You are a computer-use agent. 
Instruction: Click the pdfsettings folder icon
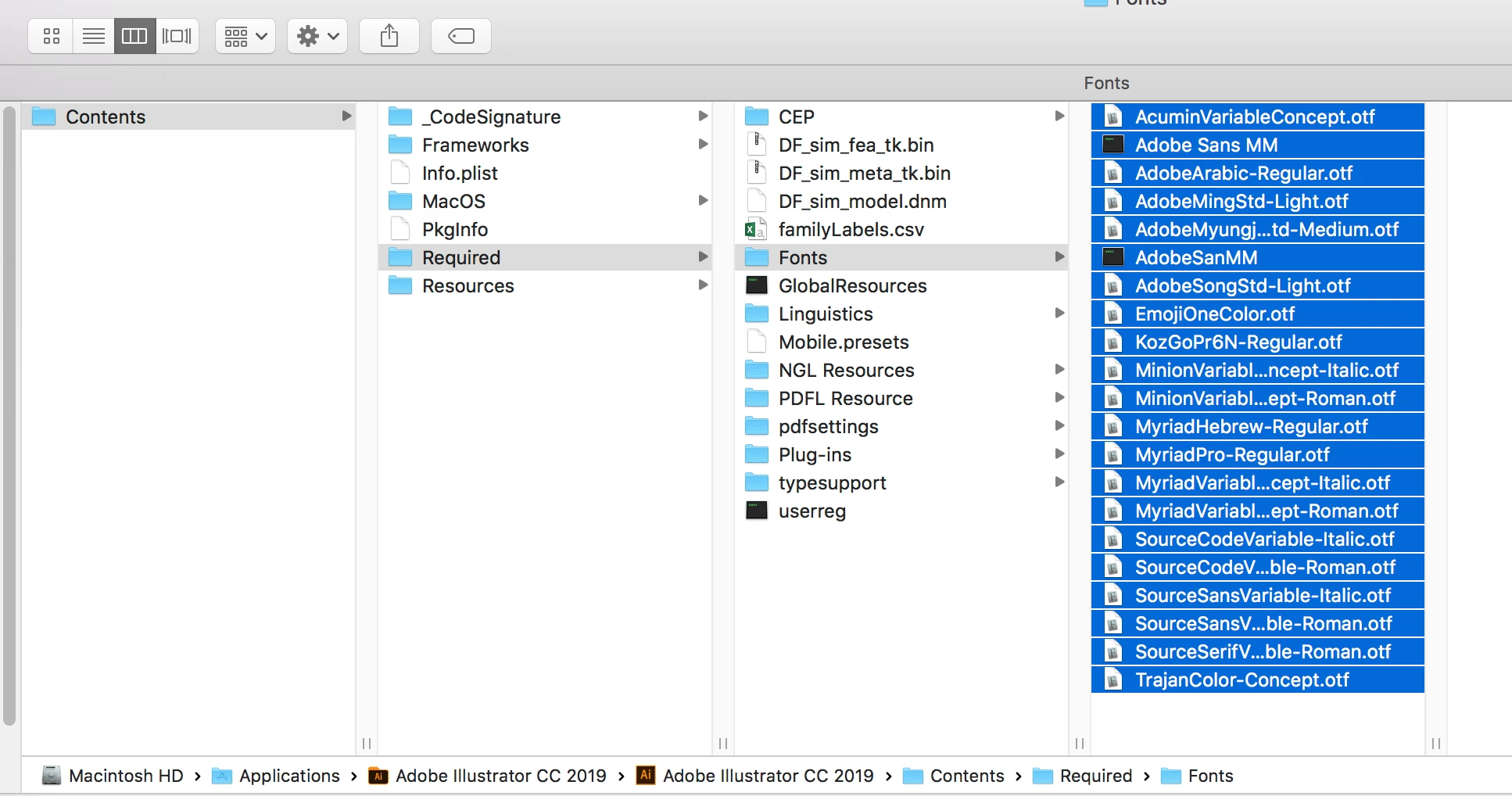click(757, 426)
